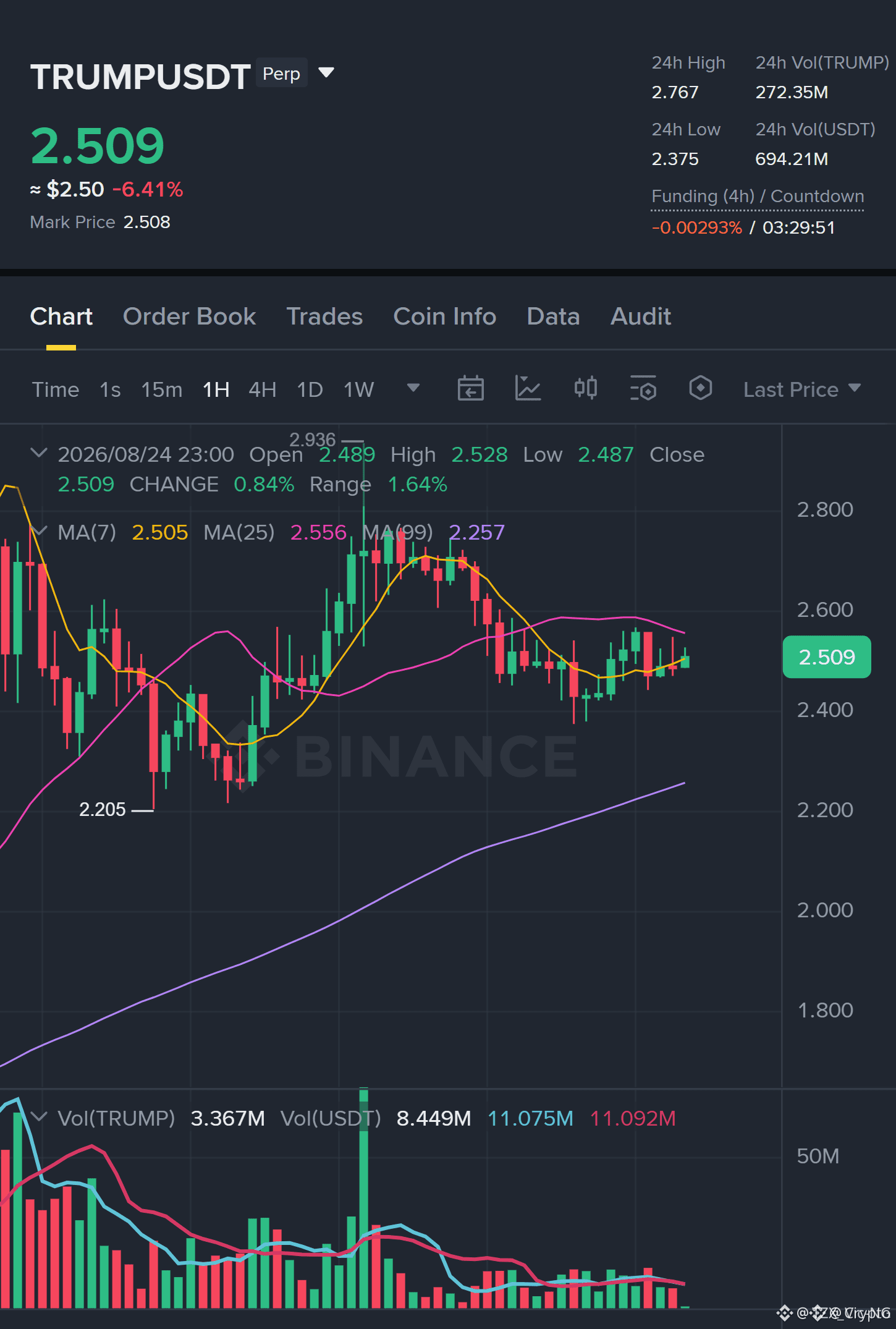
Task: Select the 1D interval
Action: [x=310, y=389]
